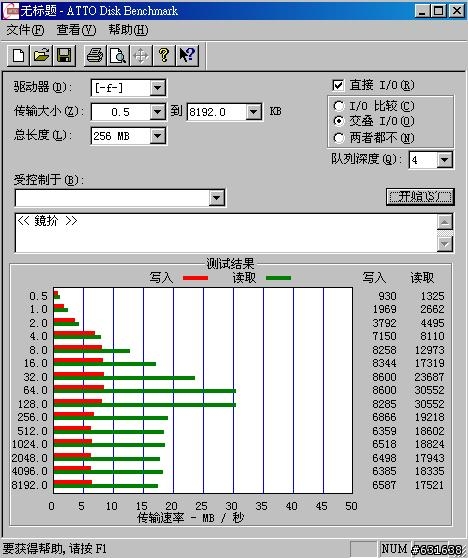Print results using the printer icon
468x558 pixels.
(x=95, y=56)
